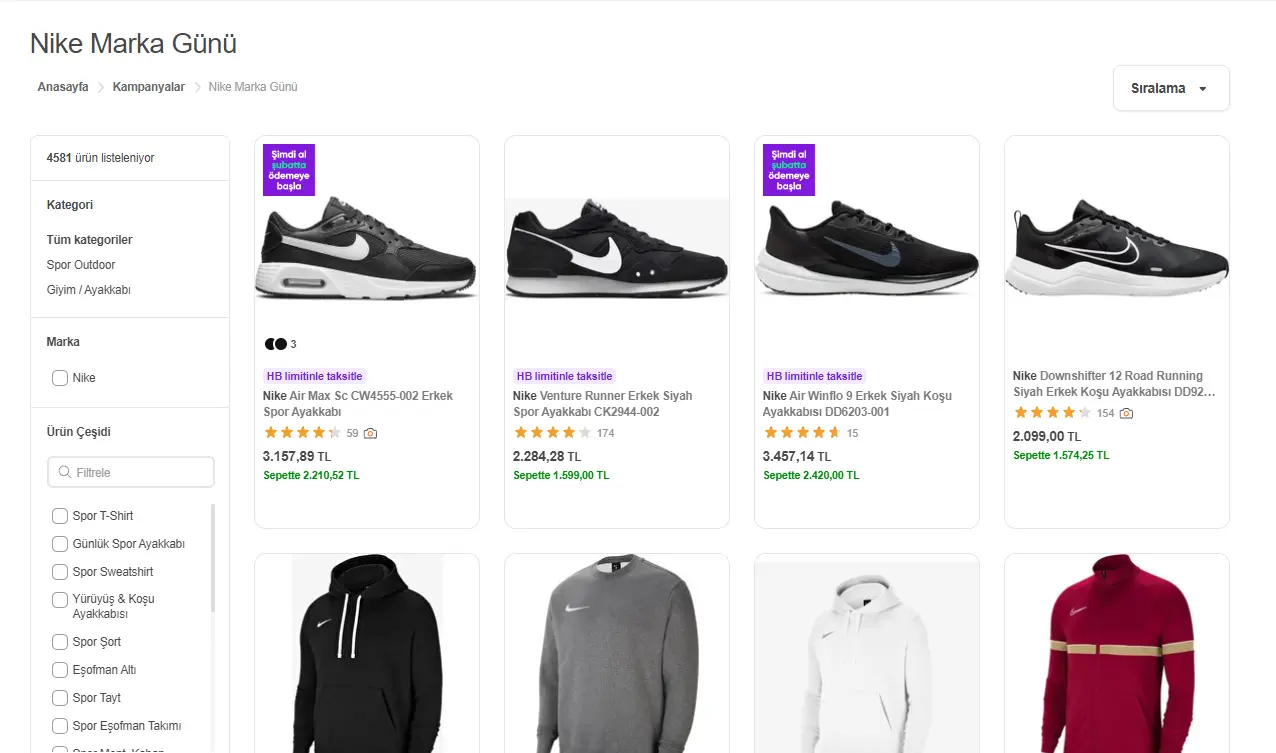Viewport: 1276px width, 753px height.
Task: Open the Giyim / Ayakkabı category
Action: click(89, 290)
